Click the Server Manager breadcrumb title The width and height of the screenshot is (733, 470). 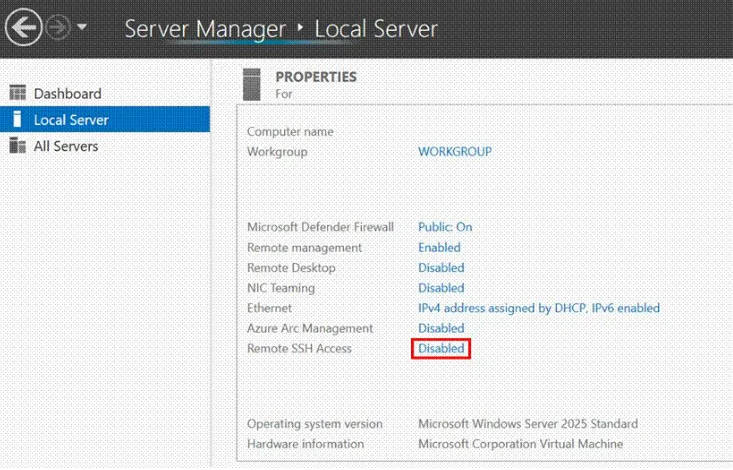tap(205, 29)
